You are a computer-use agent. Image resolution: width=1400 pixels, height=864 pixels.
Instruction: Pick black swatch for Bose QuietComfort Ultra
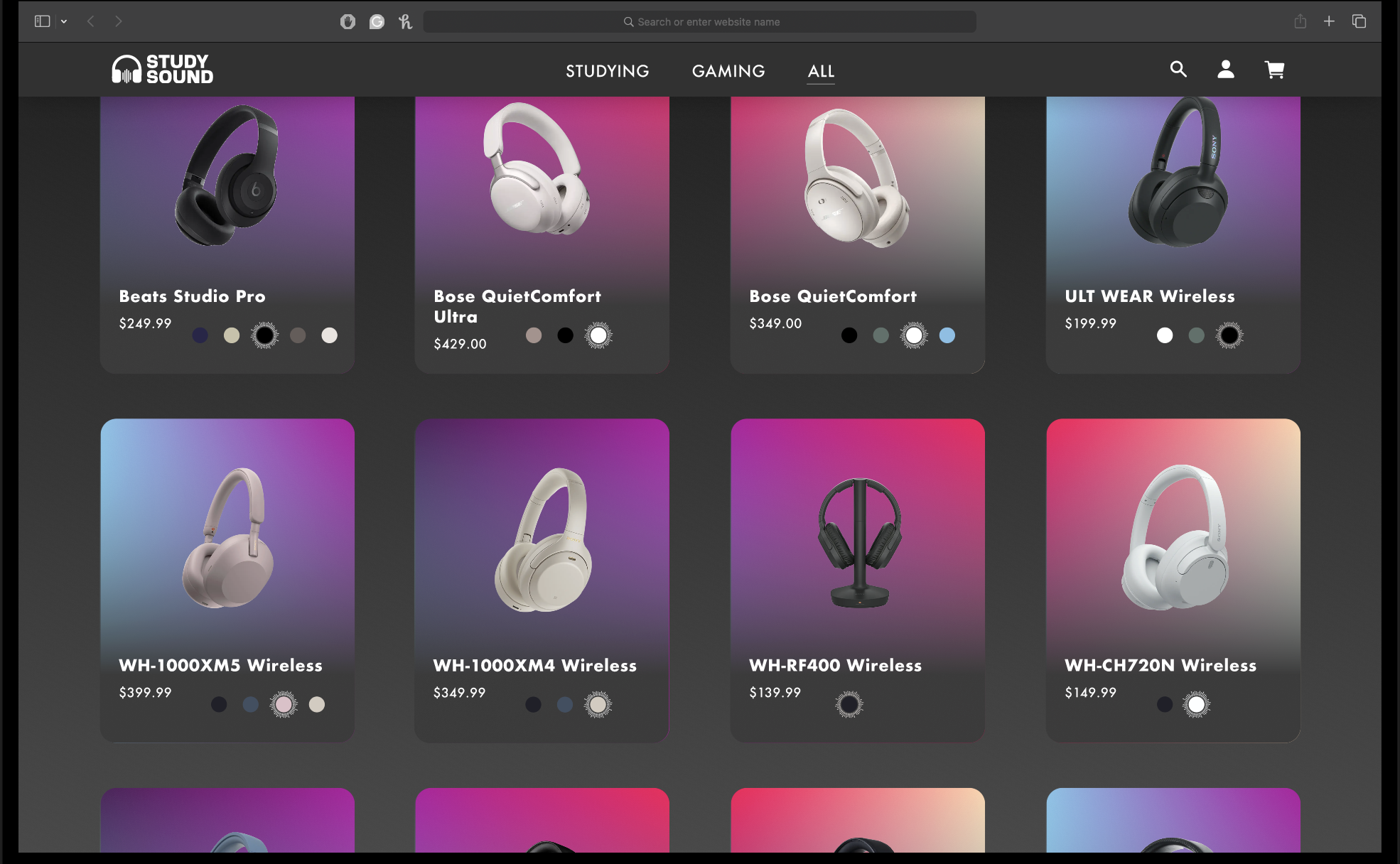(x=565, y=335)
